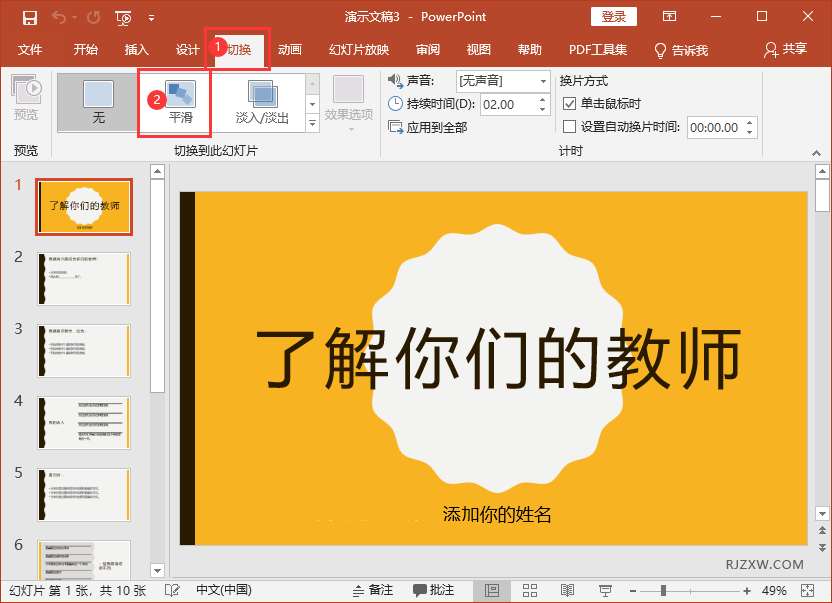Switch to the 设计 tab
The width and height of the screenshot is (832, 603).
pos(187,50)
